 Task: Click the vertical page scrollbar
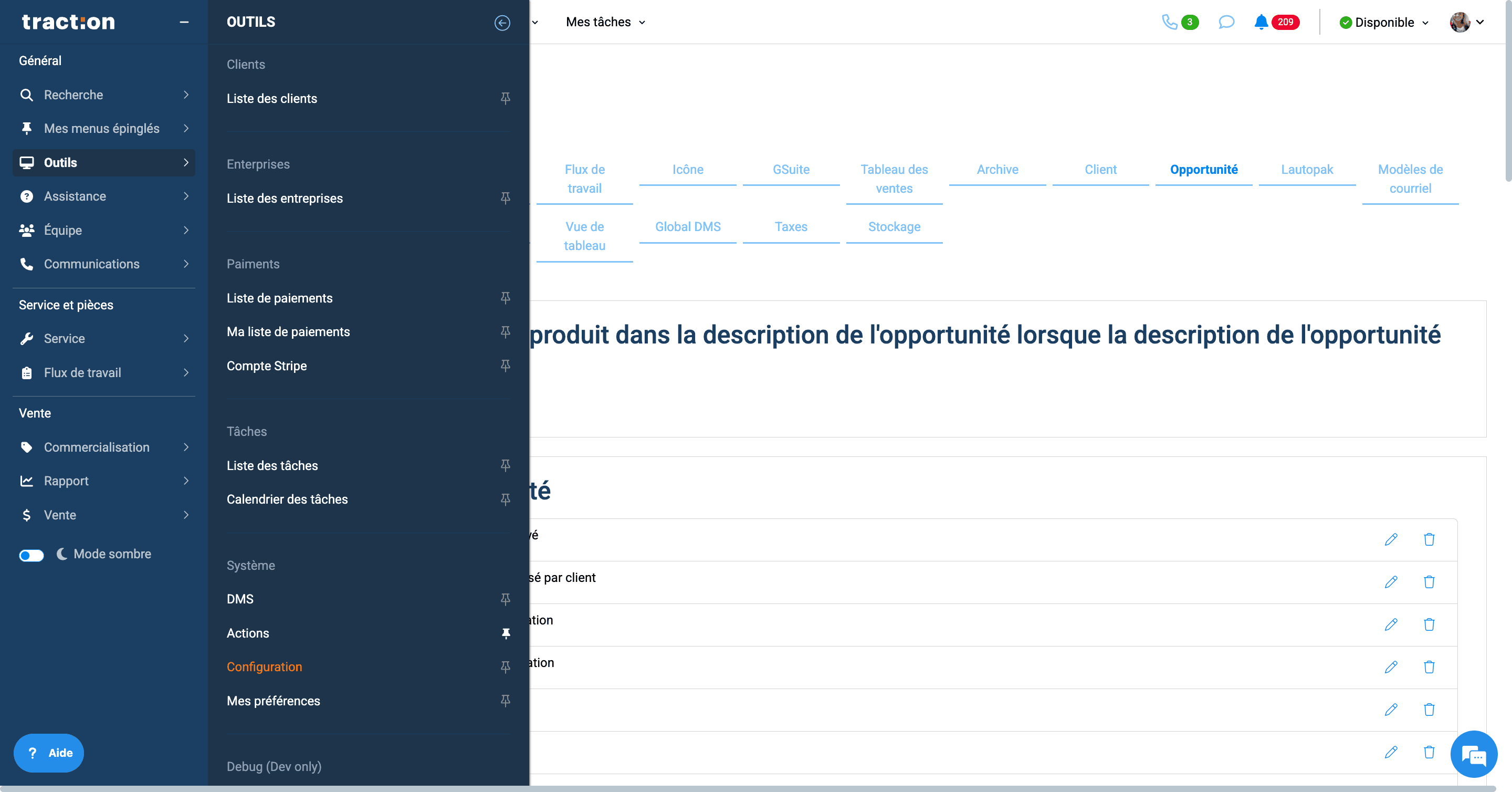pyautogui.click(x=1508, y=91)
